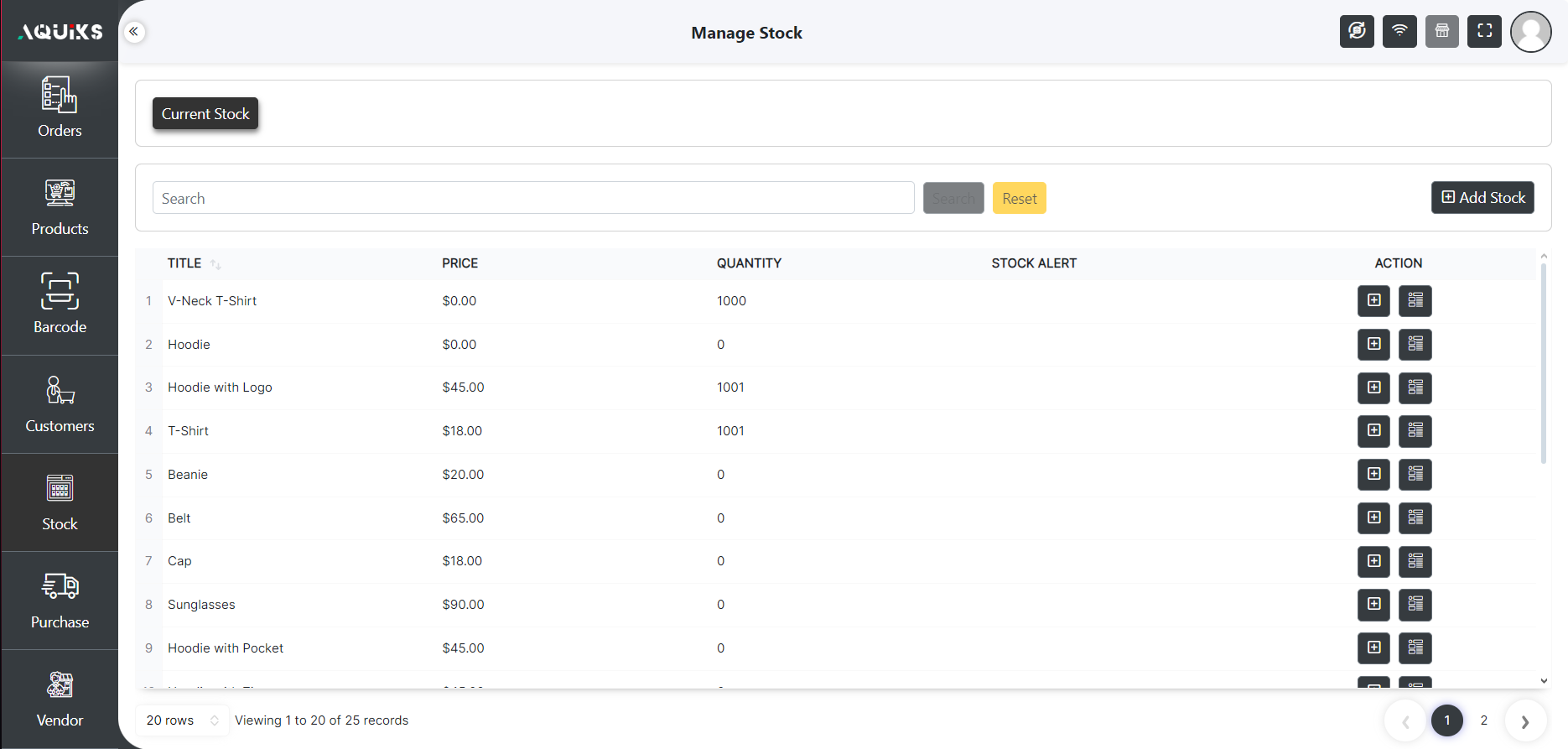Go to page 2 of records
The width and height of the screenshot is (1568, 749).
pos(1484,720)
